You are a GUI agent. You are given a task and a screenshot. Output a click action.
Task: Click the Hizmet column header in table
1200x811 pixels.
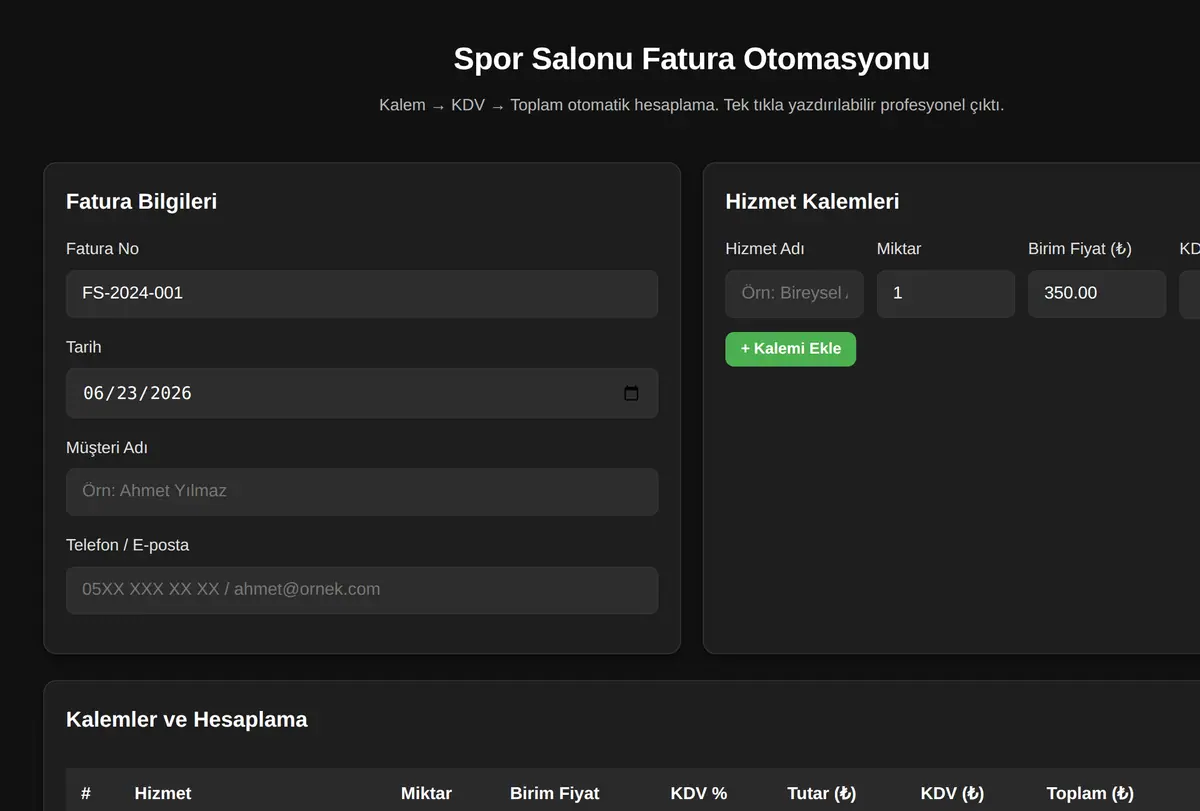[163, 793]
